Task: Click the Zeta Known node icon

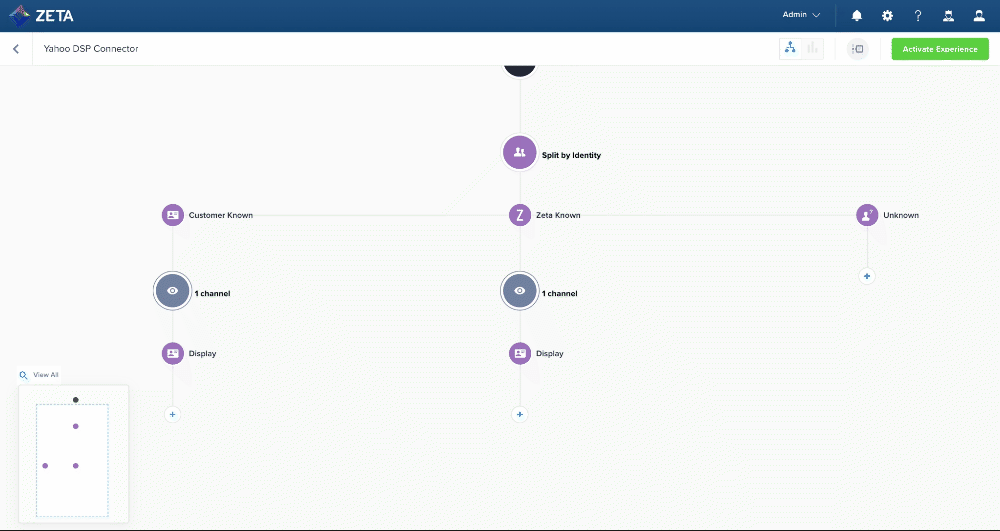Action: coord(519,215)
